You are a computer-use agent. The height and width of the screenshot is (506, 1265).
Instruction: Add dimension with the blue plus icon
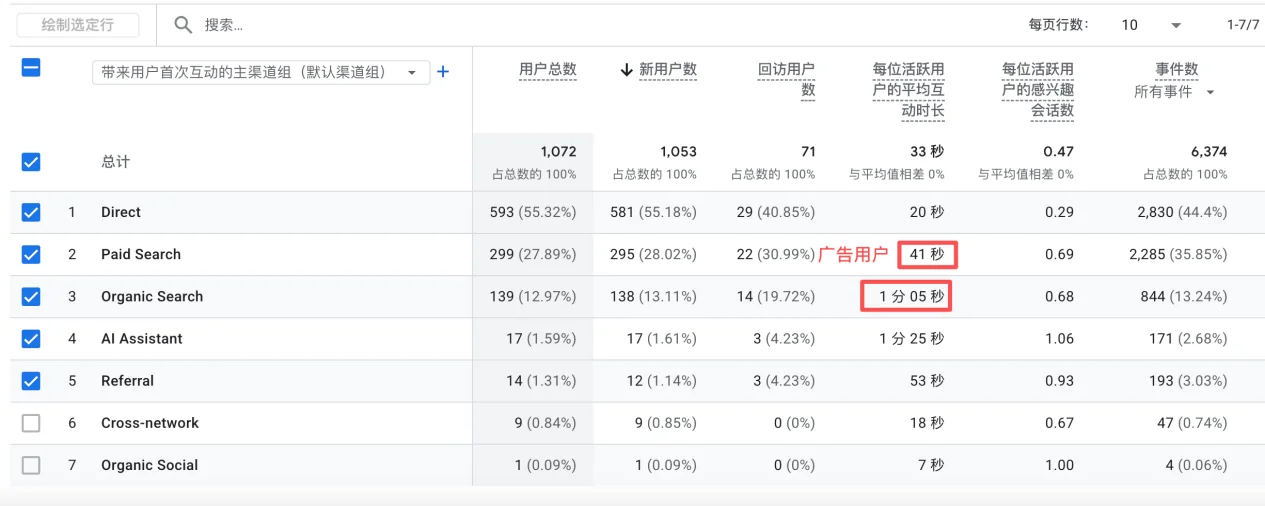[443, 72]
